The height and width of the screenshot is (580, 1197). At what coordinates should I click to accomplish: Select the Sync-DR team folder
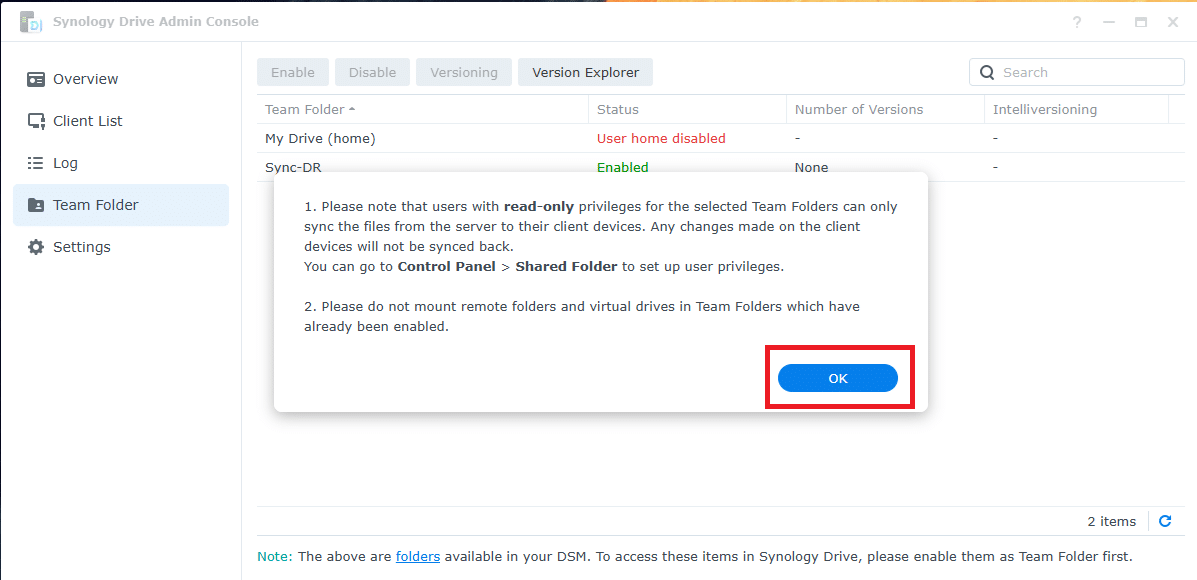click(x=721, y=167)
